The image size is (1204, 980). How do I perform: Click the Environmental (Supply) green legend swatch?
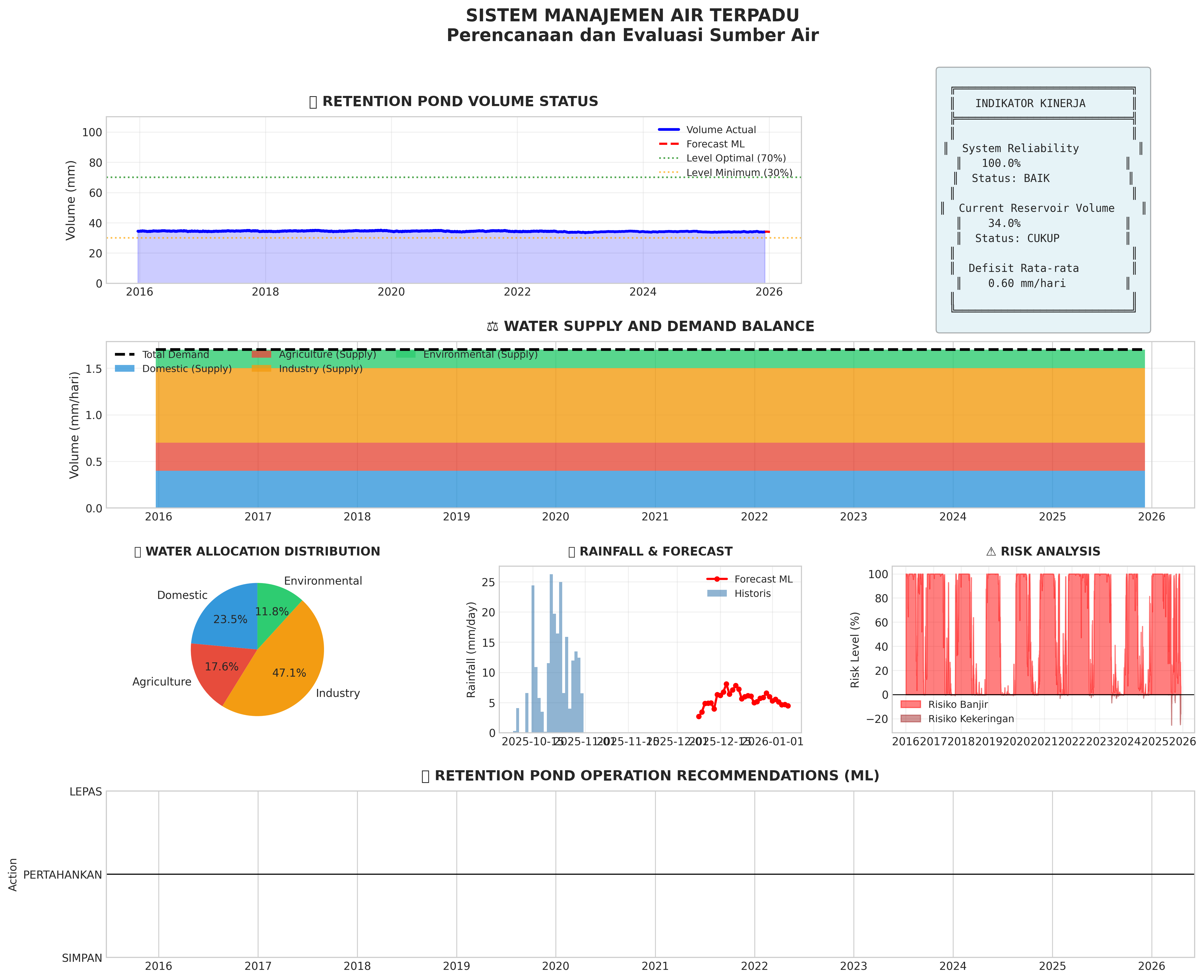405,355
